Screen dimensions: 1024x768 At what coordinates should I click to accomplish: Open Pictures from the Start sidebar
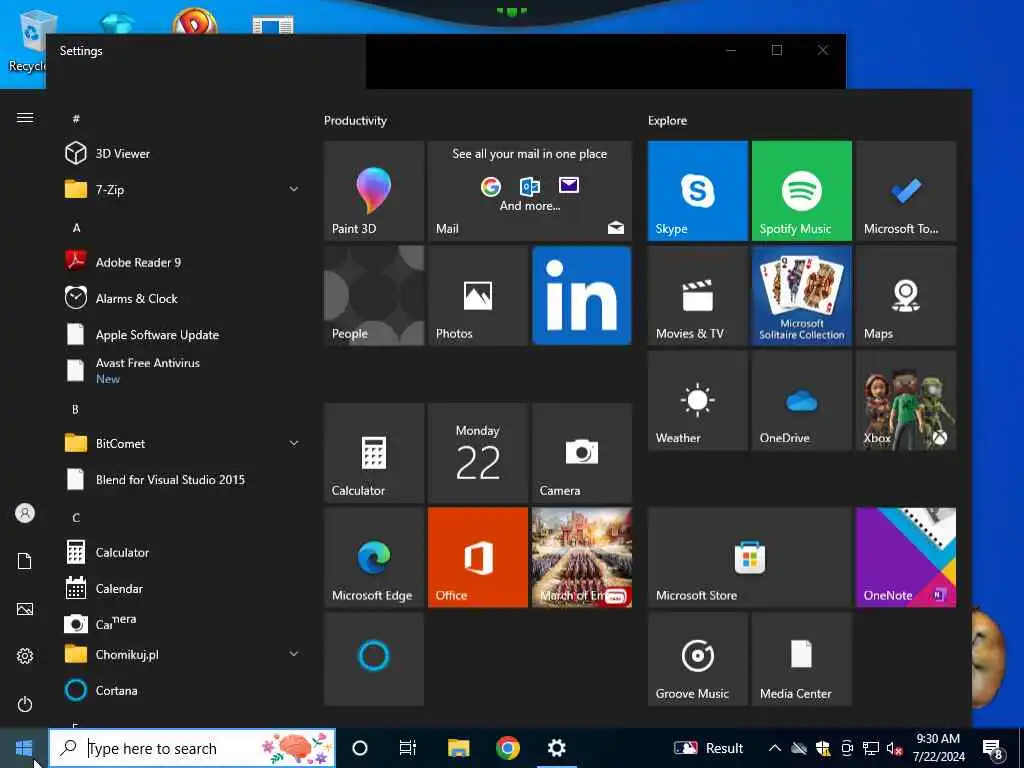tap(25, 609)
